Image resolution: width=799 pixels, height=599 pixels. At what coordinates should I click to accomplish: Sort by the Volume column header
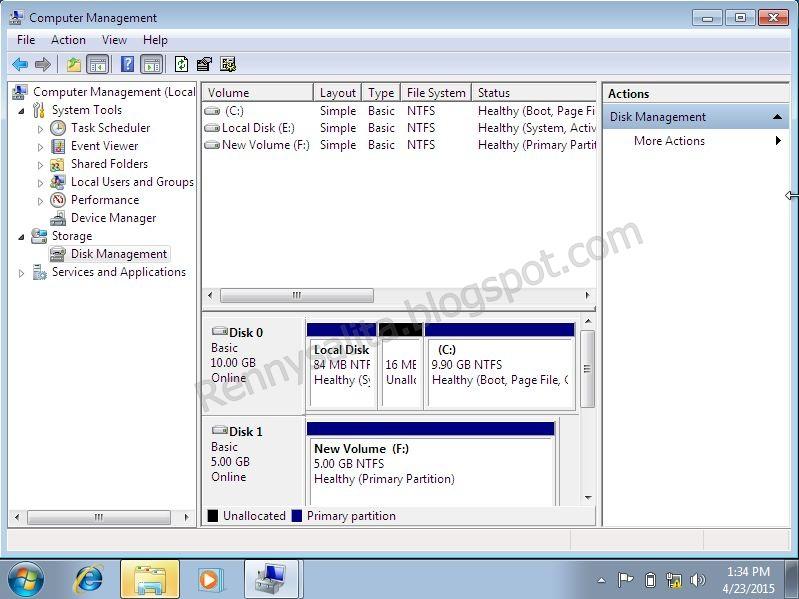point(258,93)
